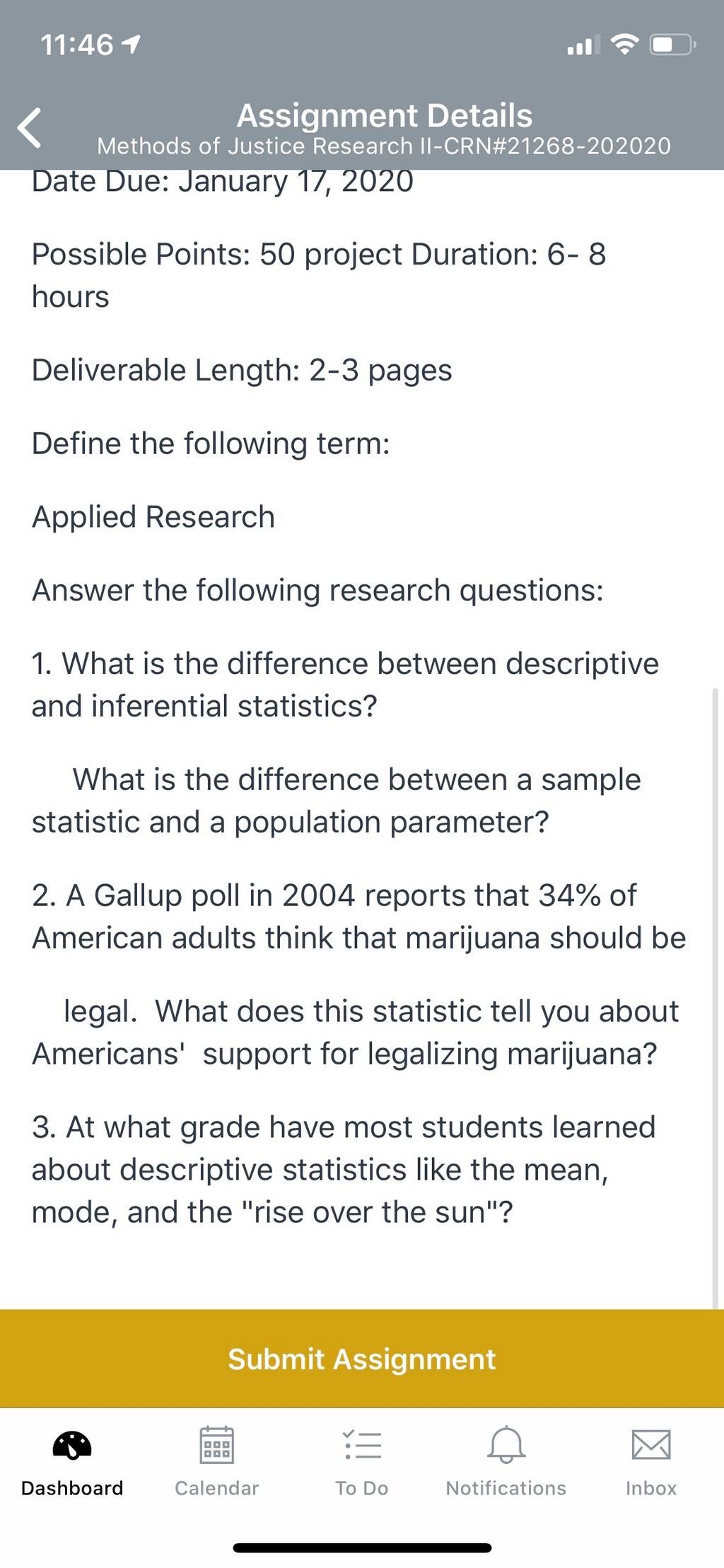Open the Notifications bell icon
The image size is (724, 1568).
(x=506, y=1444)
